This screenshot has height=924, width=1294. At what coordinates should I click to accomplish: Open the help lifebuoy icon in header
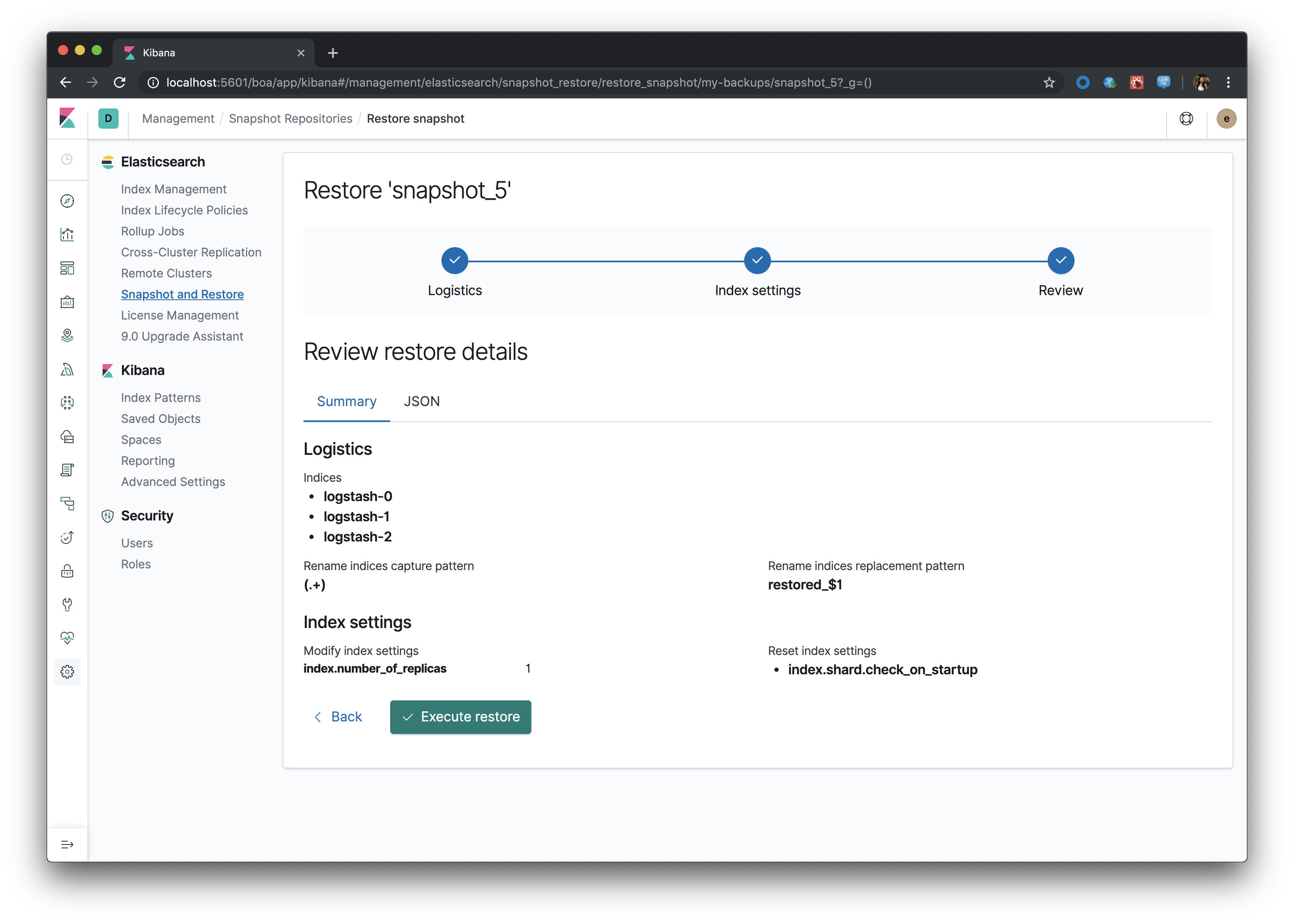(1186, 119)
